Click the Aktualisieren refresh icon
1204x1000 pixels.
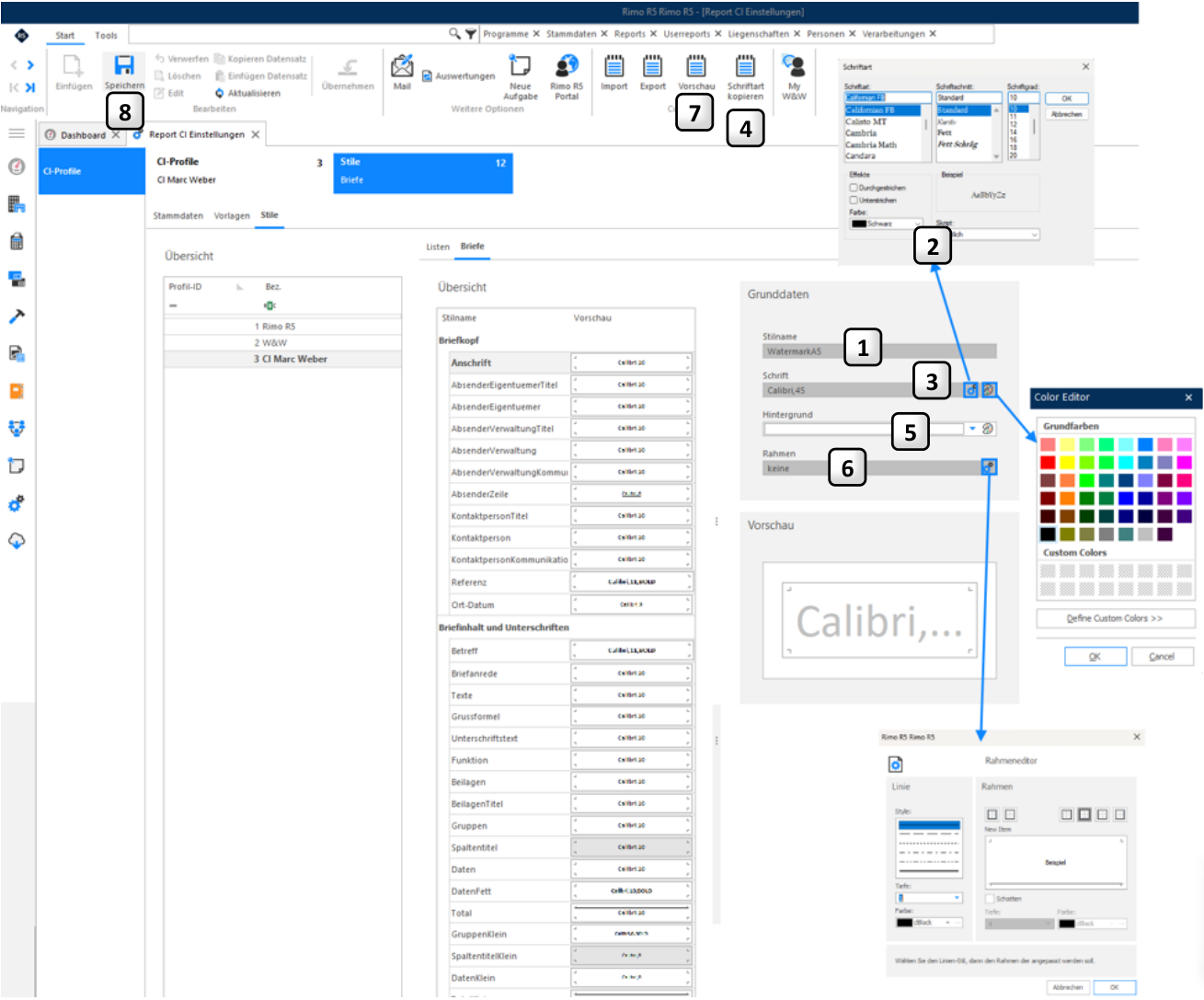[x=220, y=93]
